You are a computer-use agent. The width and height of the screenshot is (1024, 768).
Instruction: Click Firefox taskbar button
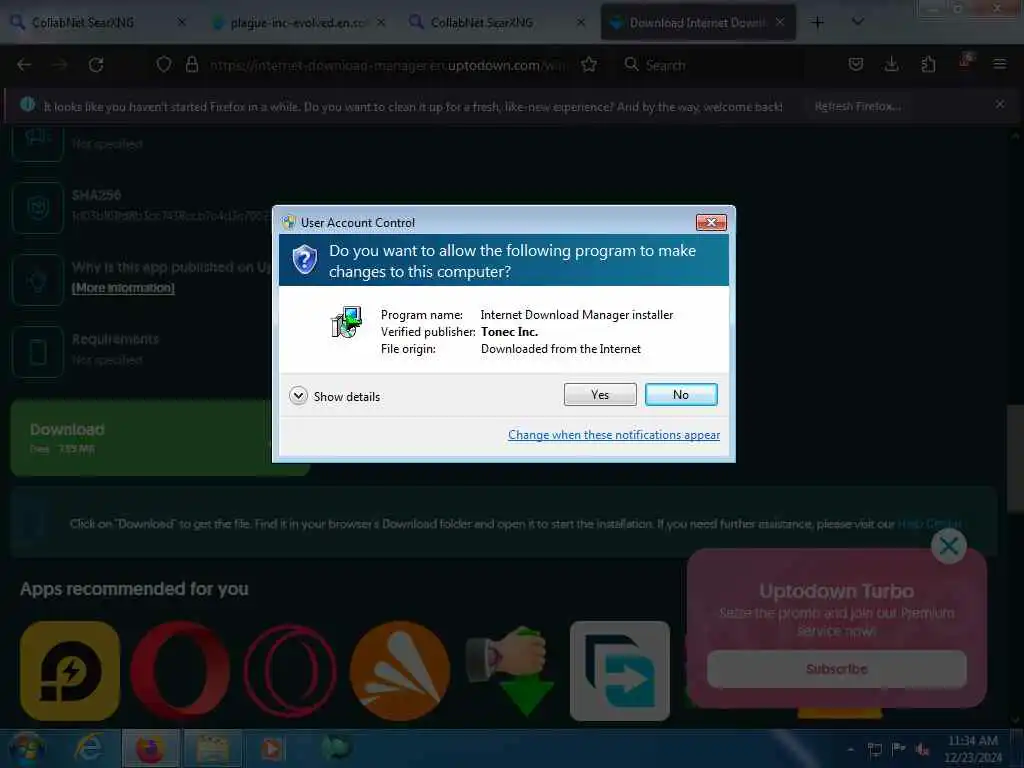pyautogui.click(x=150, y=749)
